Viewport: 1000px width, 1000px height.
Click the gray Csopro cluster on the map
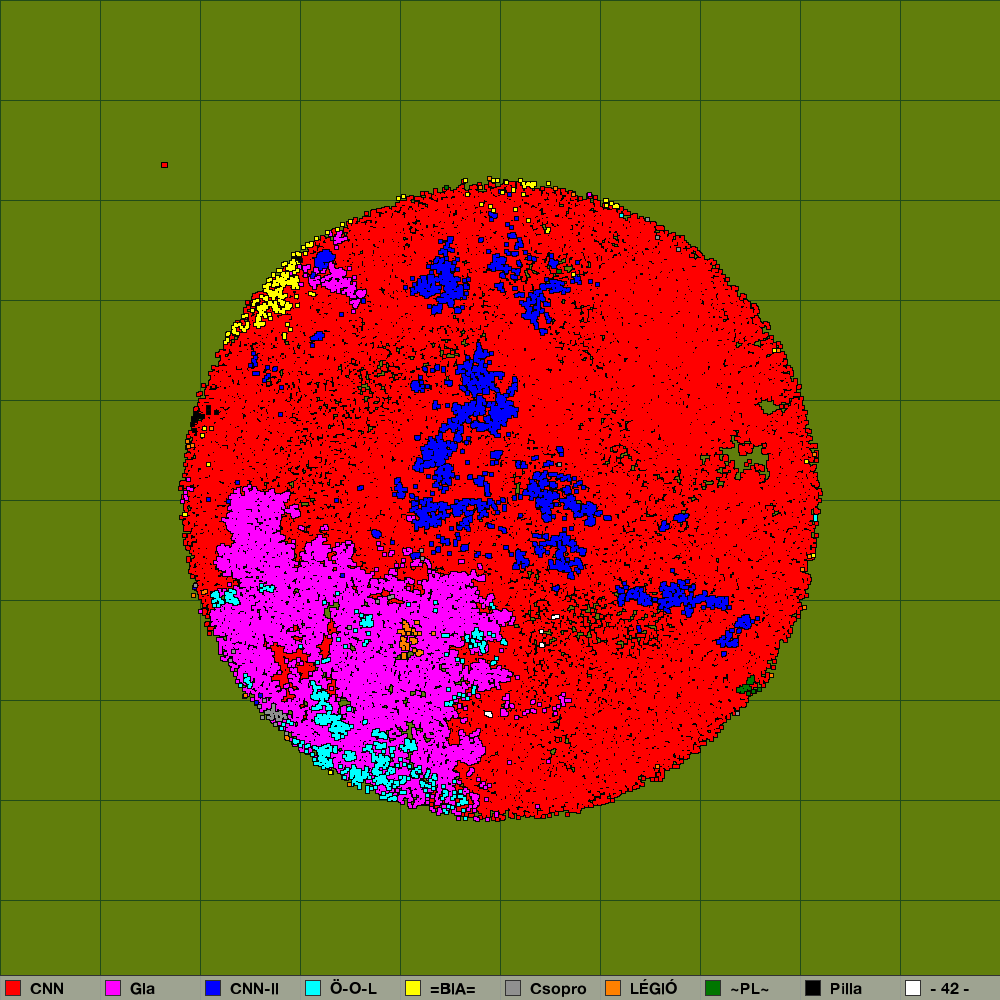tap(276, 714)
